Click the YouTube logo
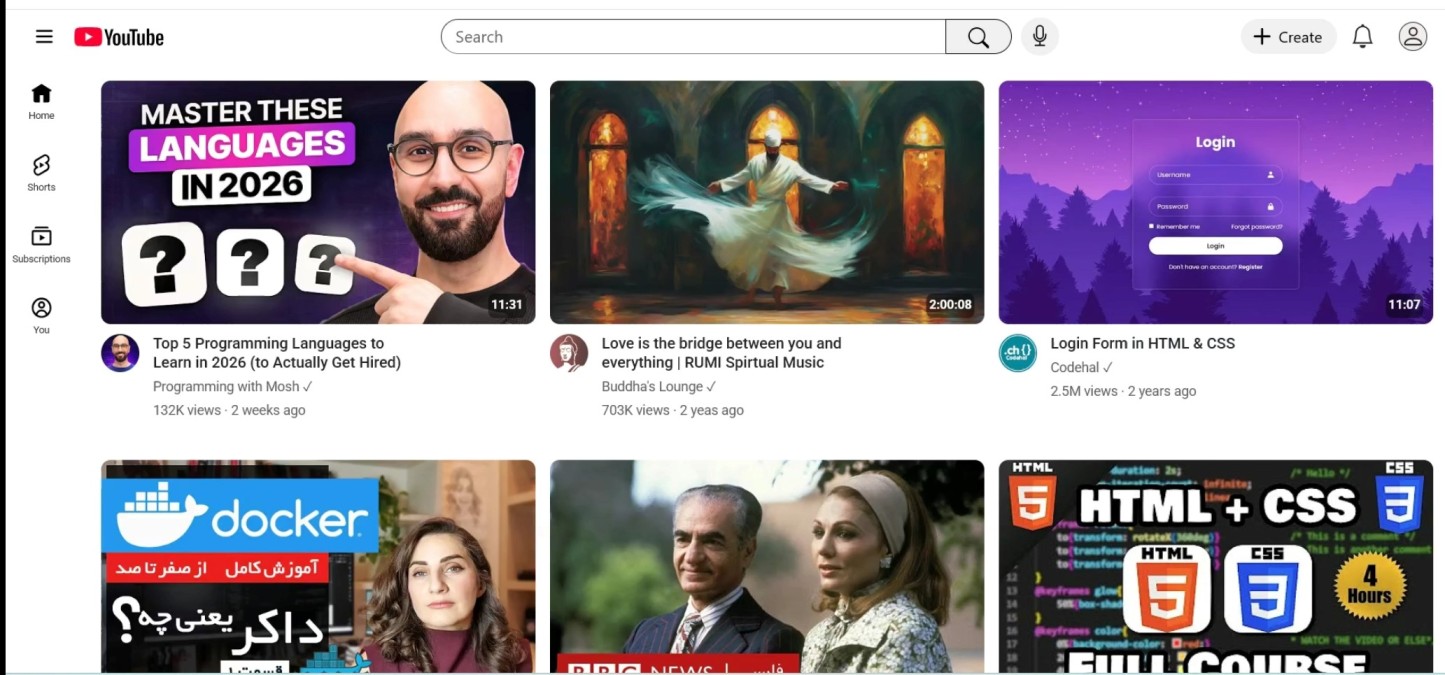The width and height of the screenshot is (1445, 675). [x=119, y=37]
